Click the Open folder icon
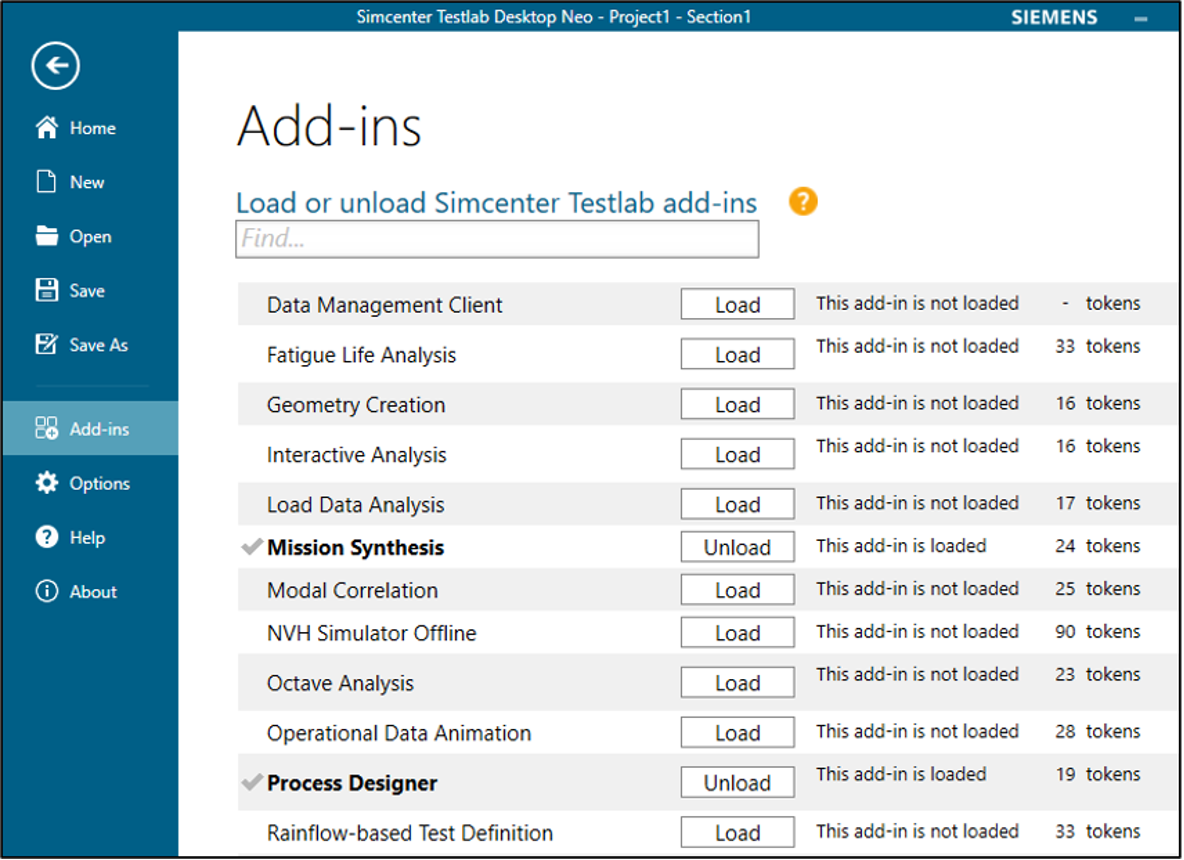The image size is (1184, 860). [x=47, y=237]
